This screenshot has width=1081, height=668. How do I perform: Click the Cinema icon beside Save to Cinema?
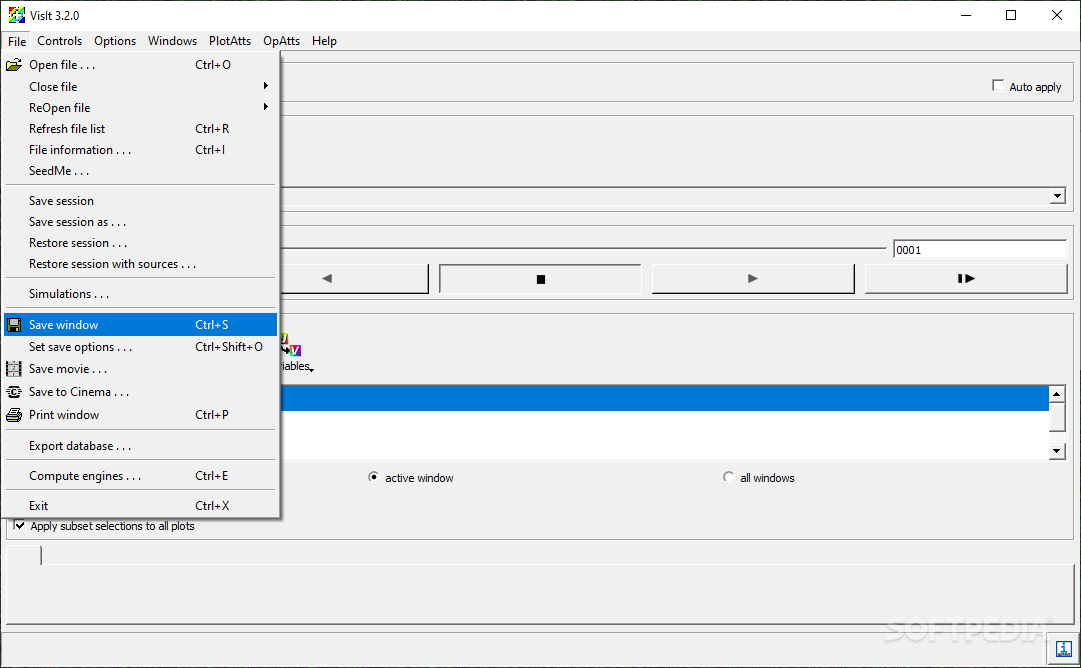(x=14, y=392)
